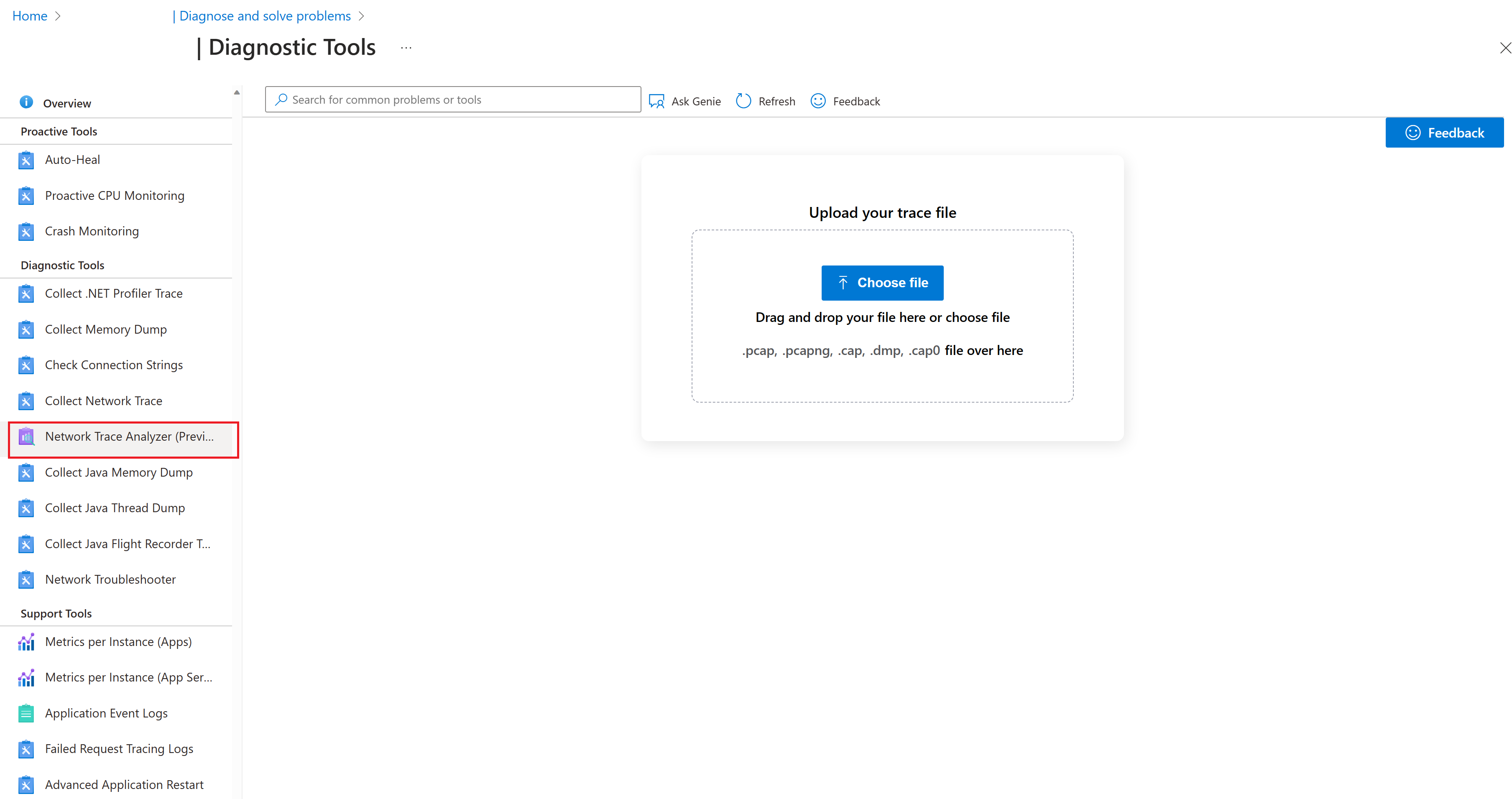The height and width of the screenshot is (799, 1512).
Task: Click the Feedback smiley icon in toolbar
Action: [x=817, y=101]
